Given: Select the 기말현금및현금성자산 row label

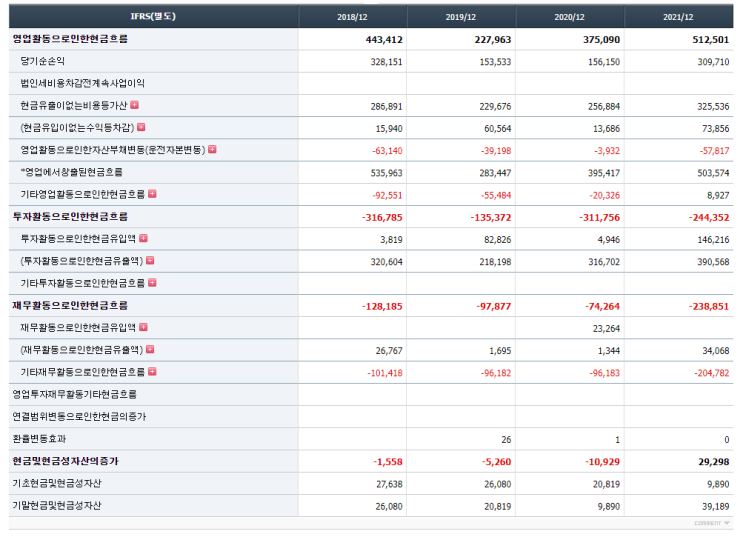Looking at the screenshot, I should tap(57, 505).
